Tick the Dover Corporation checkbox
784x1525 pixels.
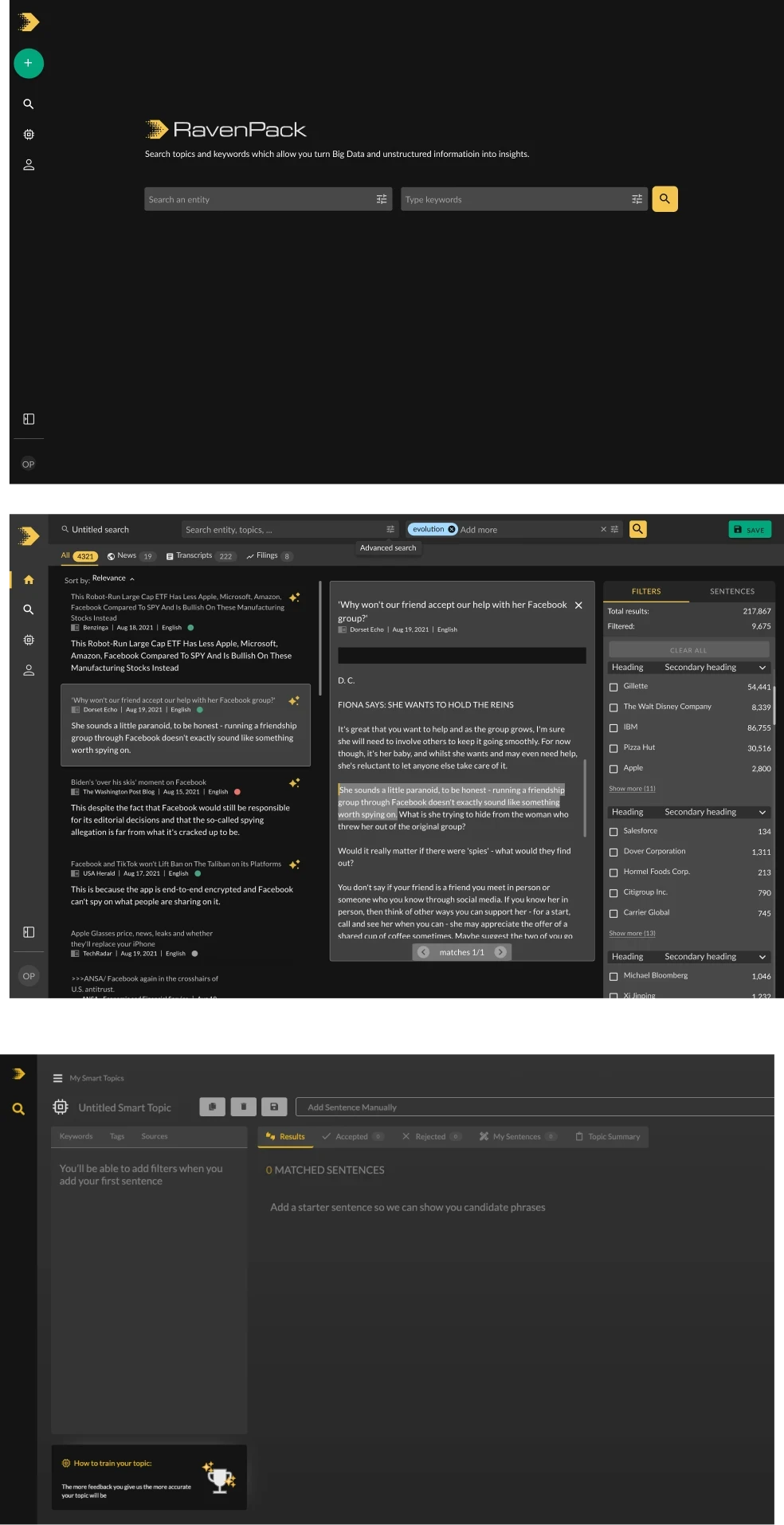coord(613,853)
